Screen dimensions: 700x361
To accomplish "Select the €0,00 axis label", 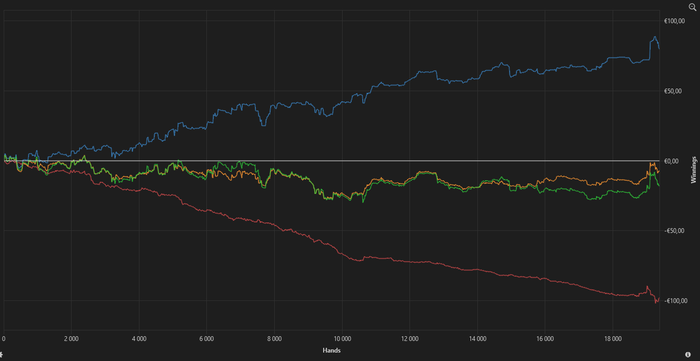I will (672, 161).
